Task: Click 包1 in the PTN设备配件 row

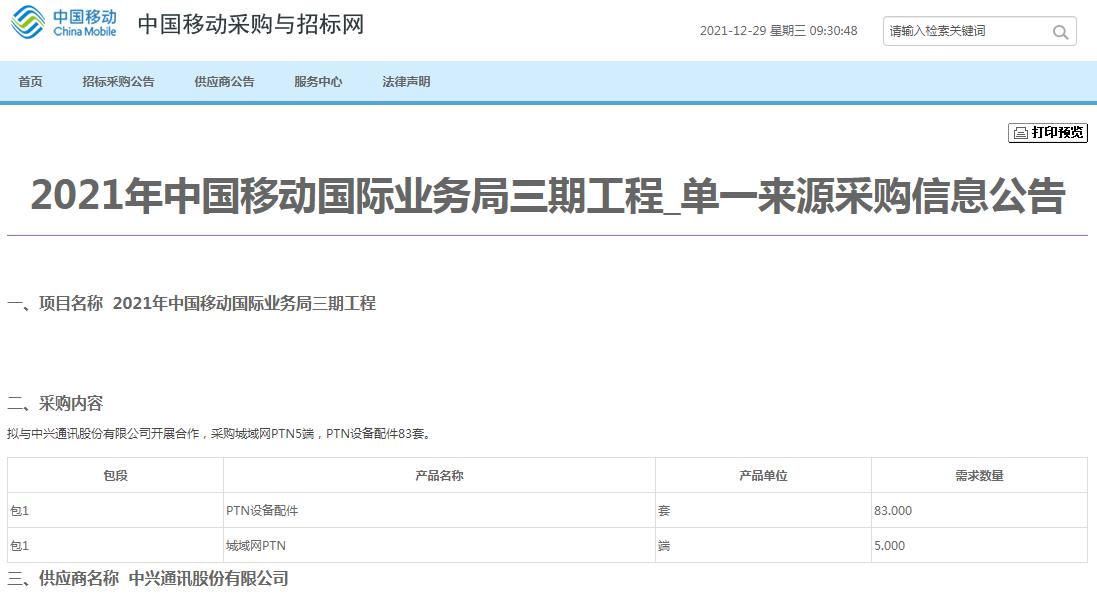Action: point(115,511)
